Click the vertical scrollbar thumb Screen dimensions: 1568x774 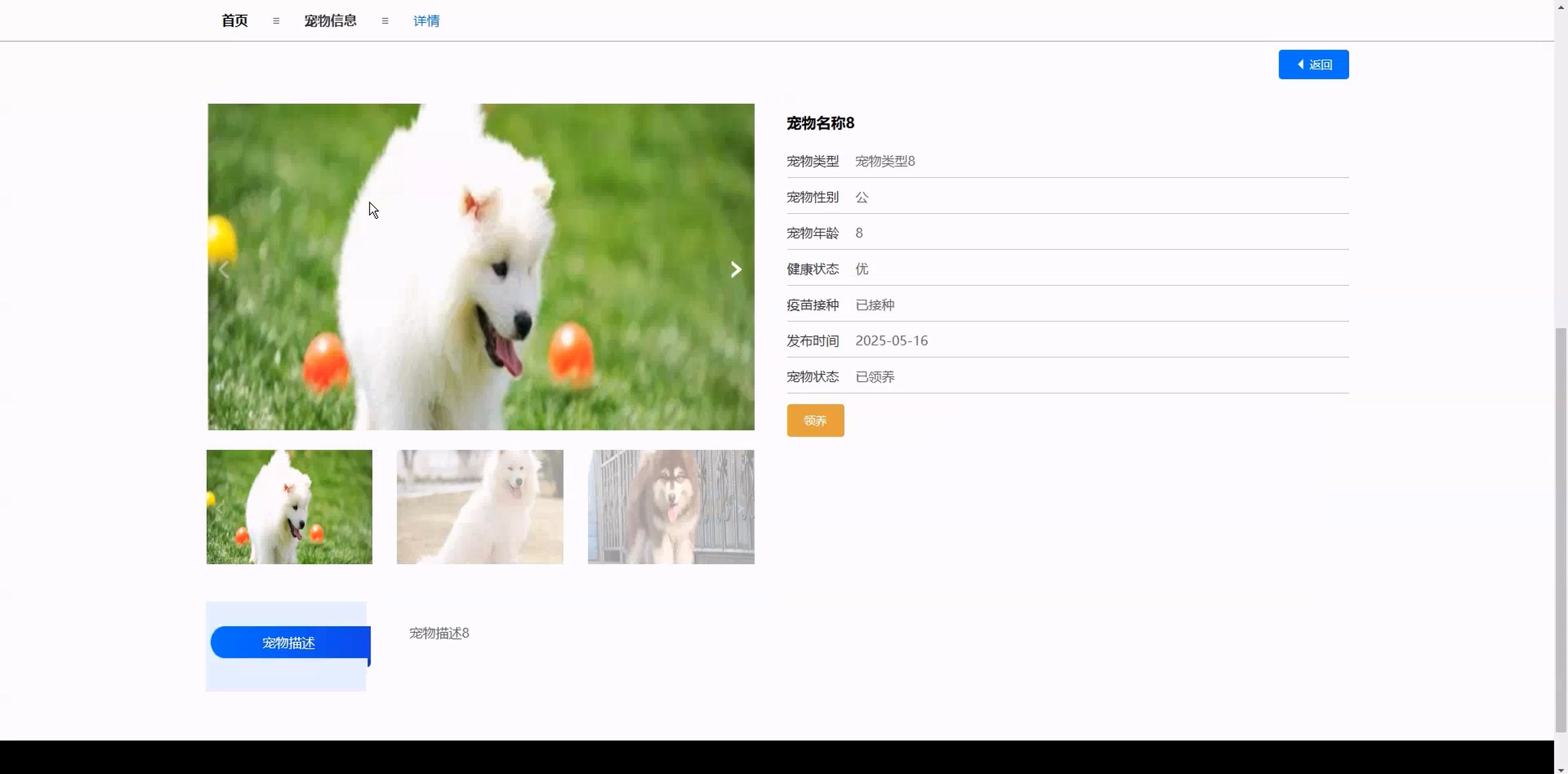1561,529
